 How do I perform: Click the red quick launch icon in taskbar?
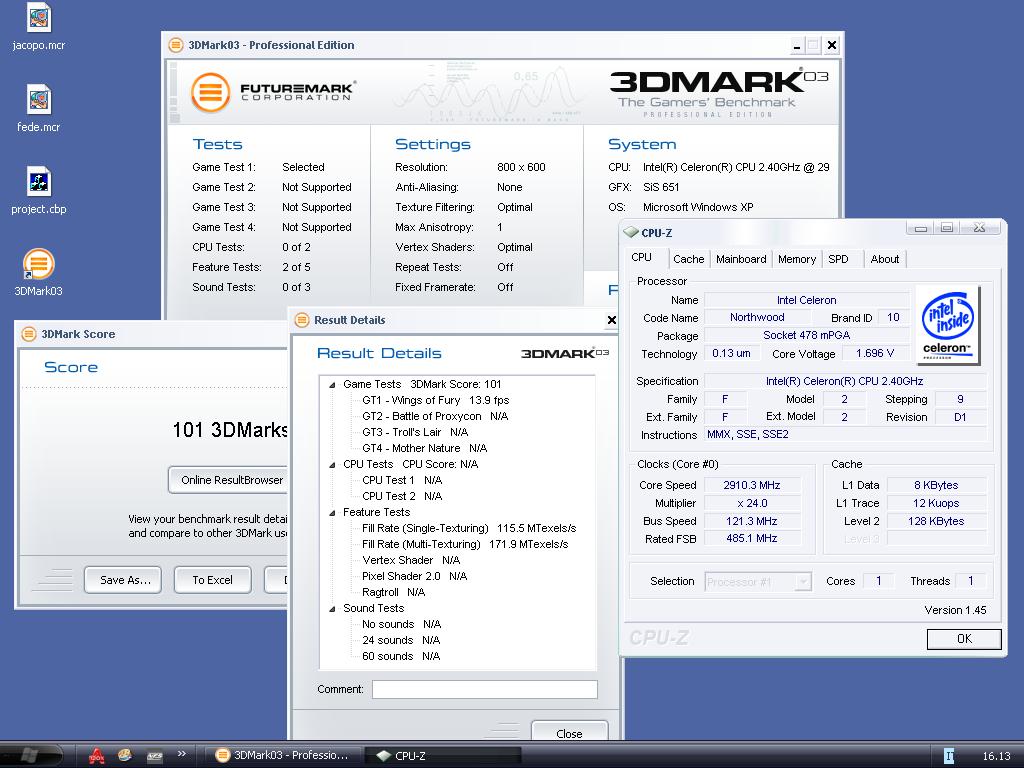click(97, 756)
